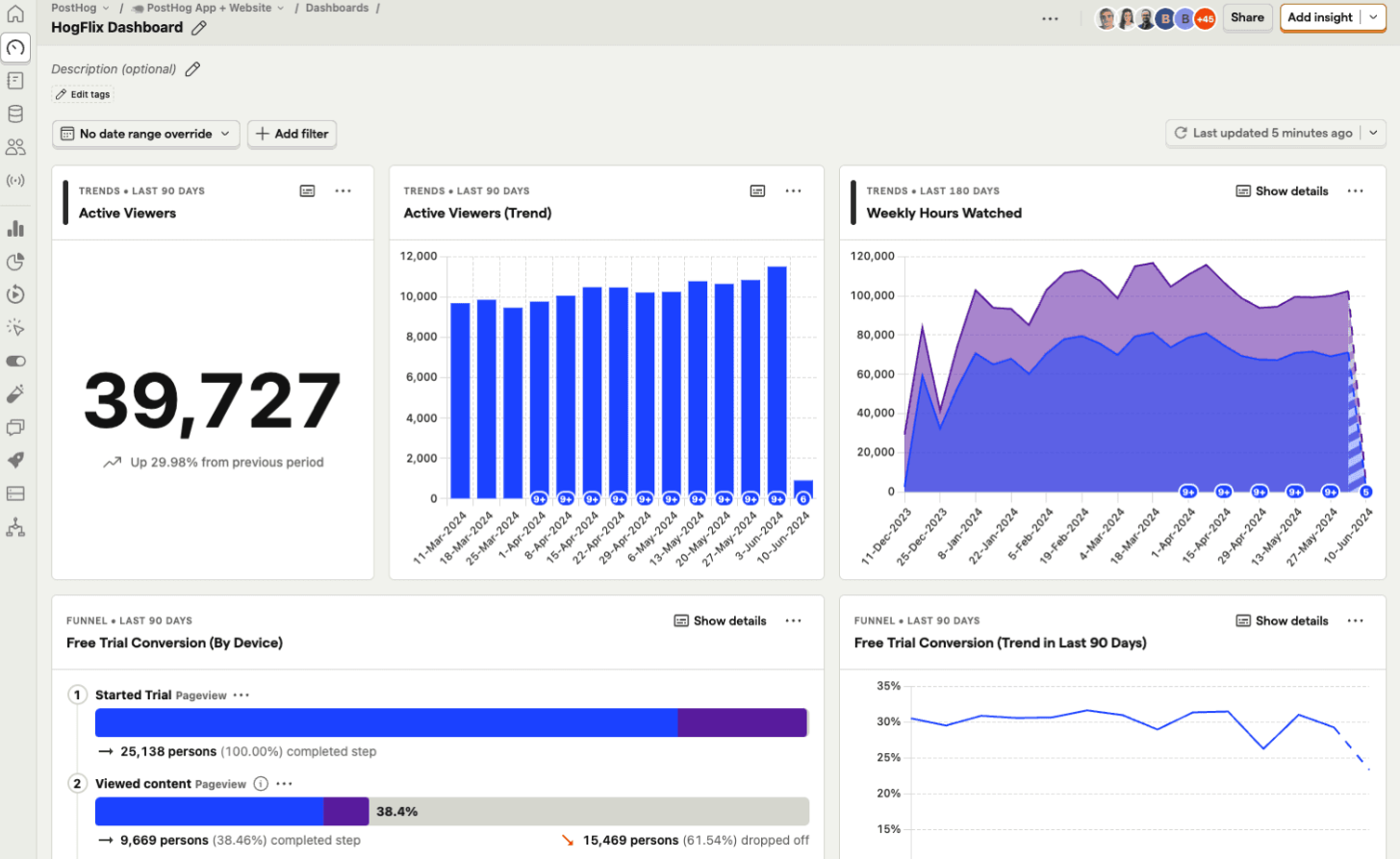The height and width of the screenshot is (859, 1400).
Task: Go to Dashboards breadcrumb link
Action: pyautogui.click(x=337, y=8)
